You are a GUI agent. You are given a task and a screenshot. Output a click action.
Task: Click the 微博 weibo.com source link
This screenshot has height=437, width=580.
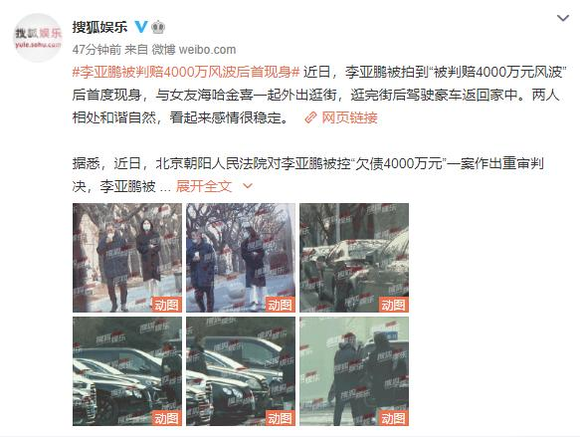[194, 50]
